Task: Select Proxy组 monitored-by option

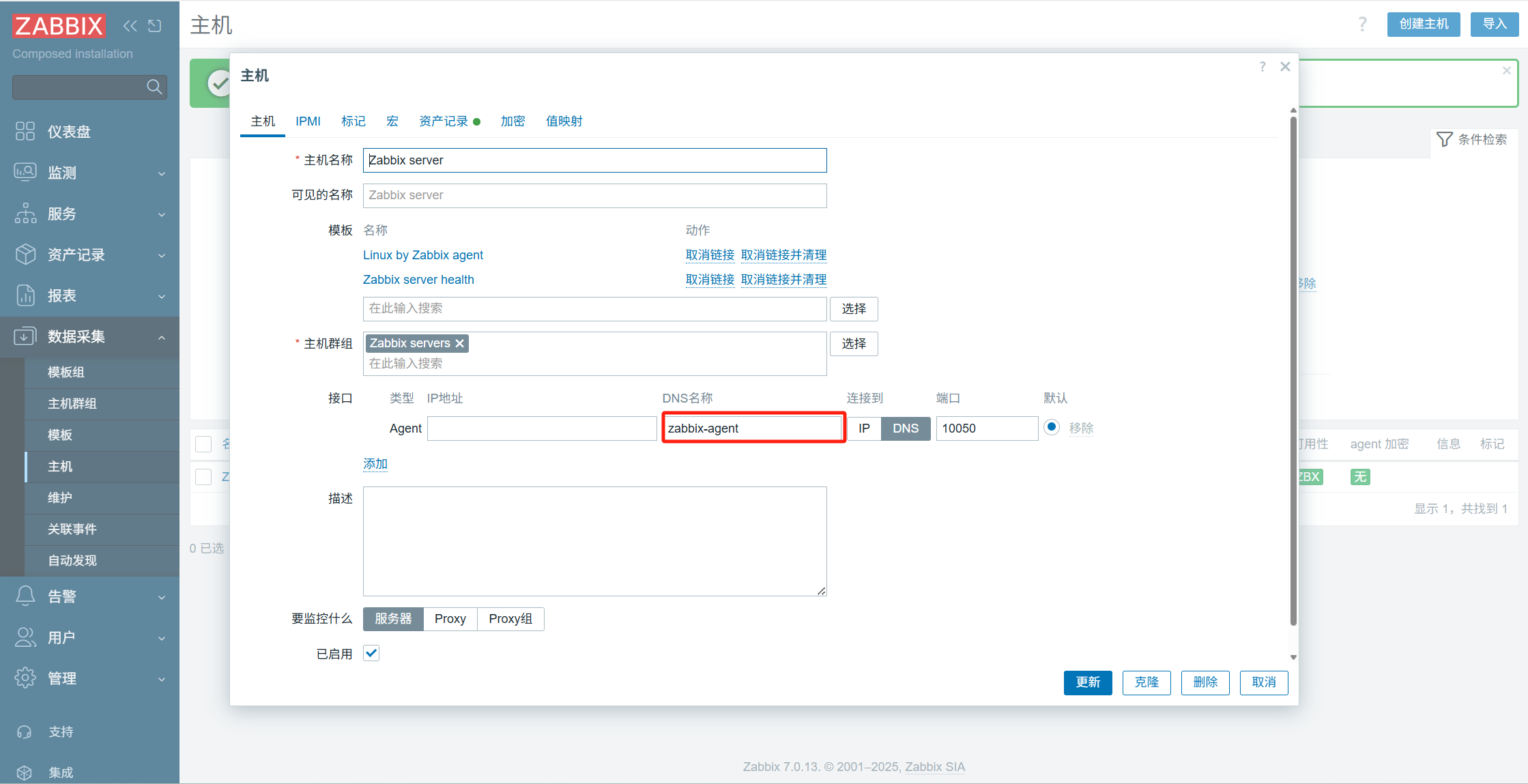Action: click(510, 619)
